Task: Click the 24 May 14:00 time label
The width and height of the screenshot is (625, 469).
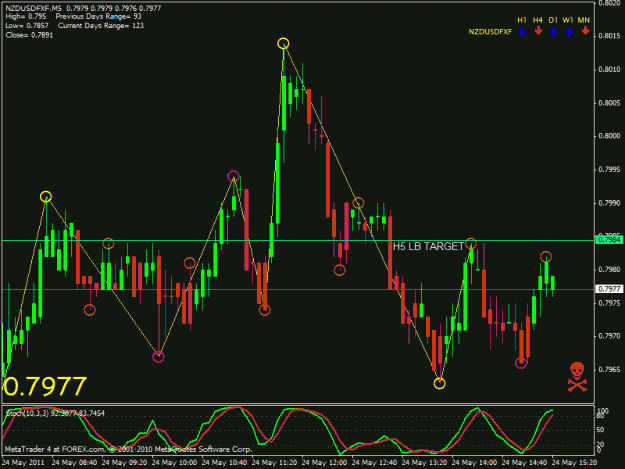Action: coord(474,463)
